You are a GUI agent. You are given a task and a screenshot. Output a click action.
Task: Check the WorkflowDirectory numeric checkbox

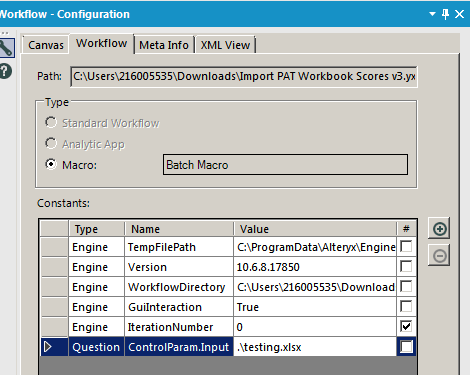coord(406,287)
